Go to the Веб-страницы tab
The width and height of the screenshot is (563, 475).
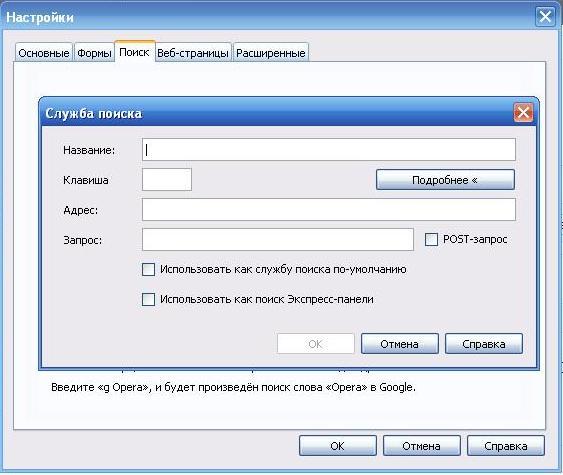point(193,53)
